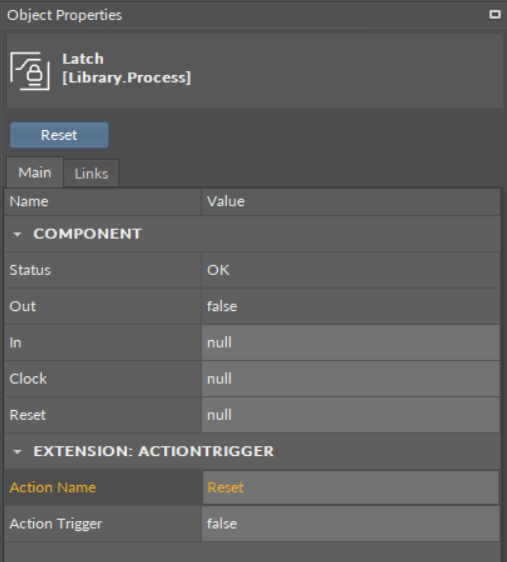Select the Status row OK value
Screen dimensions: 507x562
(350, 270)
